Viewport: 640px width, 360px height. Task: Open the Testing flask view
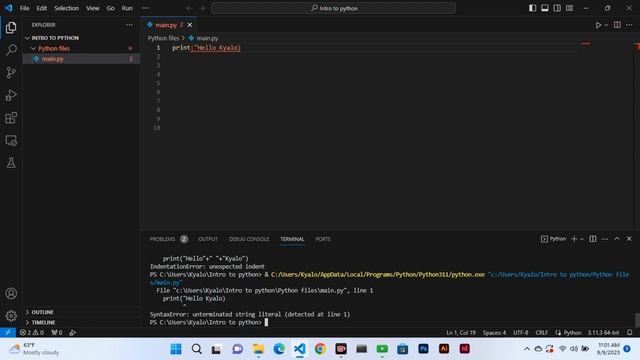pyautogui.click(x=11, y=163)
